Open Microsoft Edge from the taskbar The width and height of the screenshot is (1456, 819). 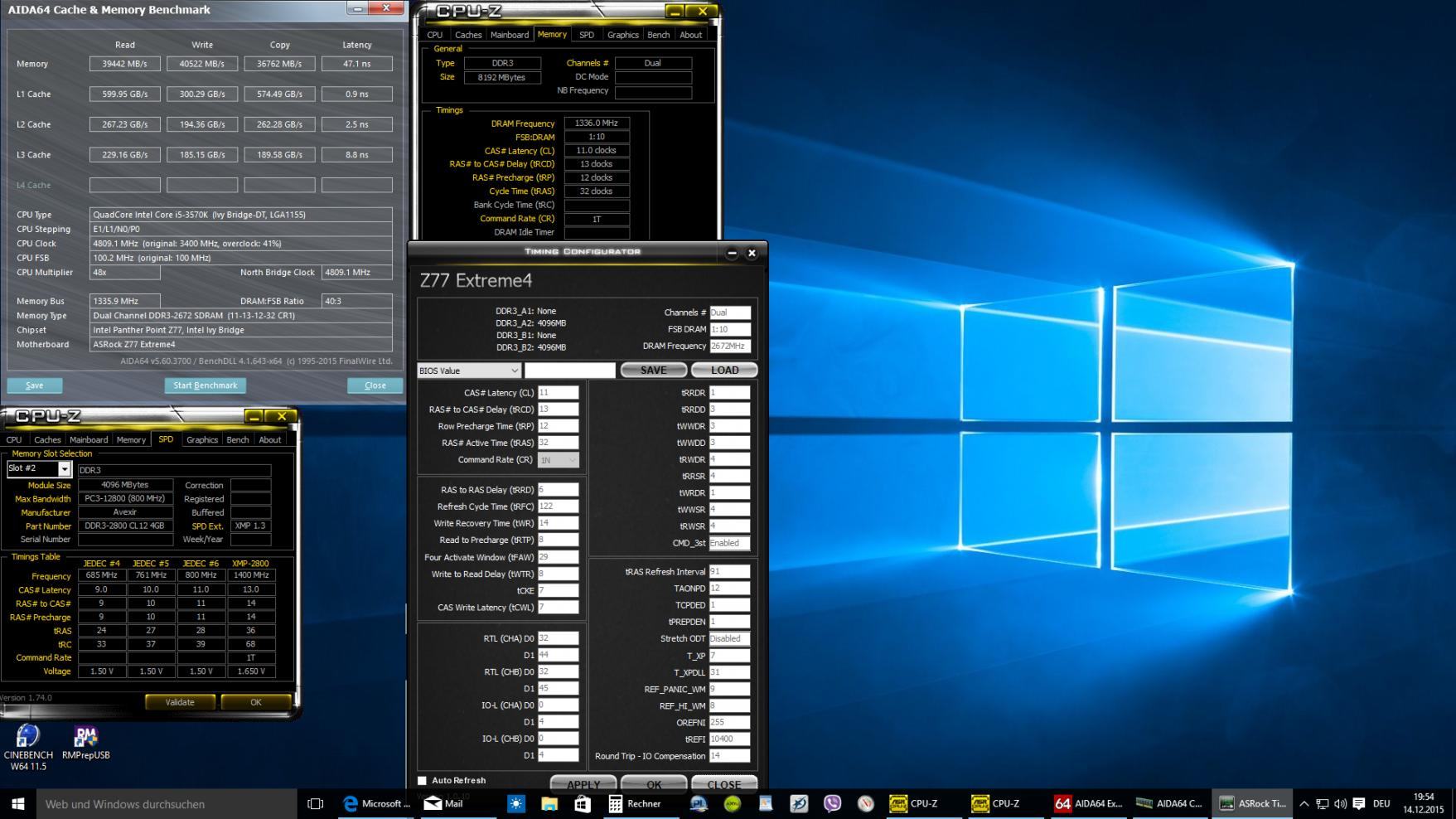[x=377, y=803]
